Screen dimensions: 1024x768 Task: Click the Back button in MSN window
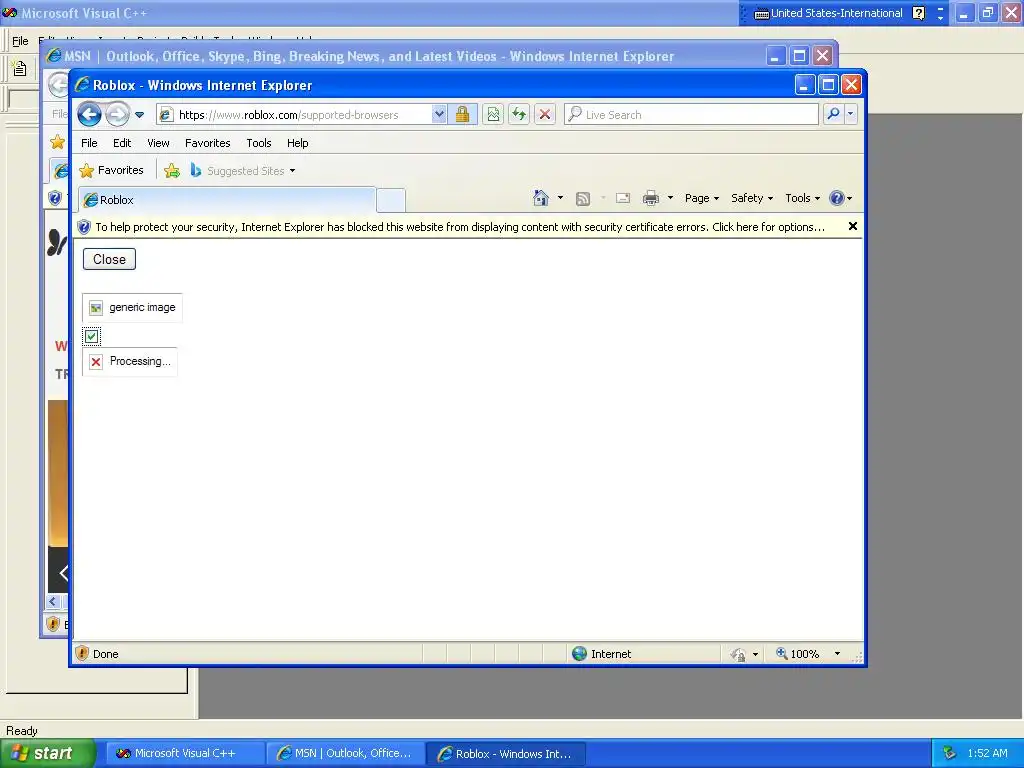[59, 84]
